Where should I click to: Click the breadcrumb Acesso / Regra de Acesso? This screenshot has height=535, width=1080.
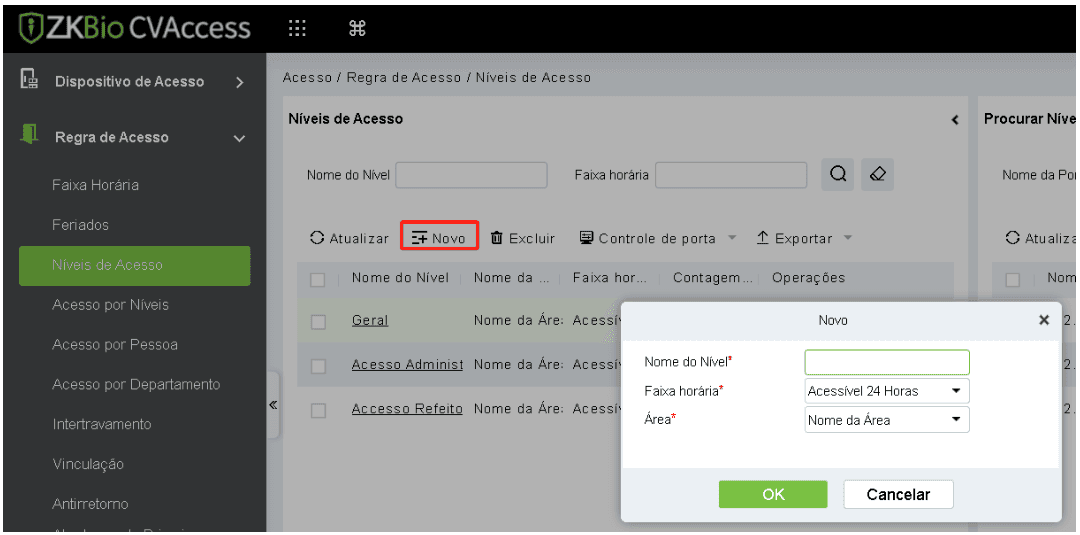pos(372,78)
